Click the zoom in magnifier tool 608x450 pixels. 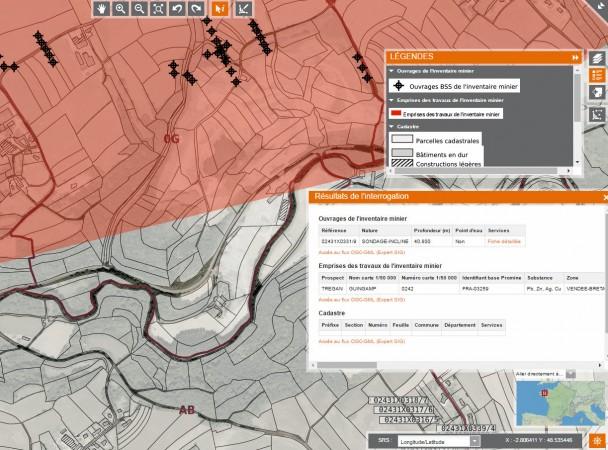121,8
